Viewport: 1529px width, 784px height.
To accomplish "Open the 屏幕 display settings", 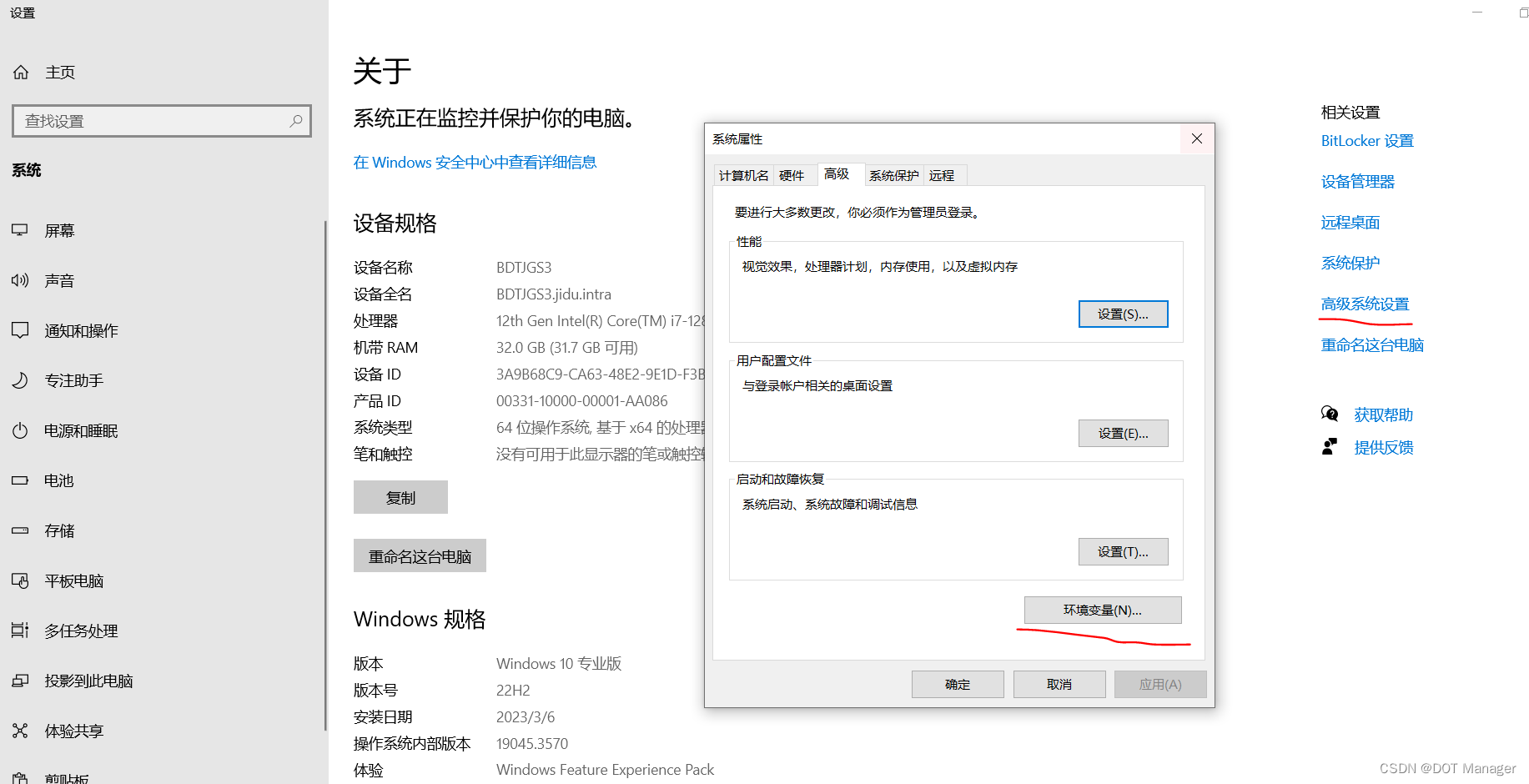I will (58, 230).
